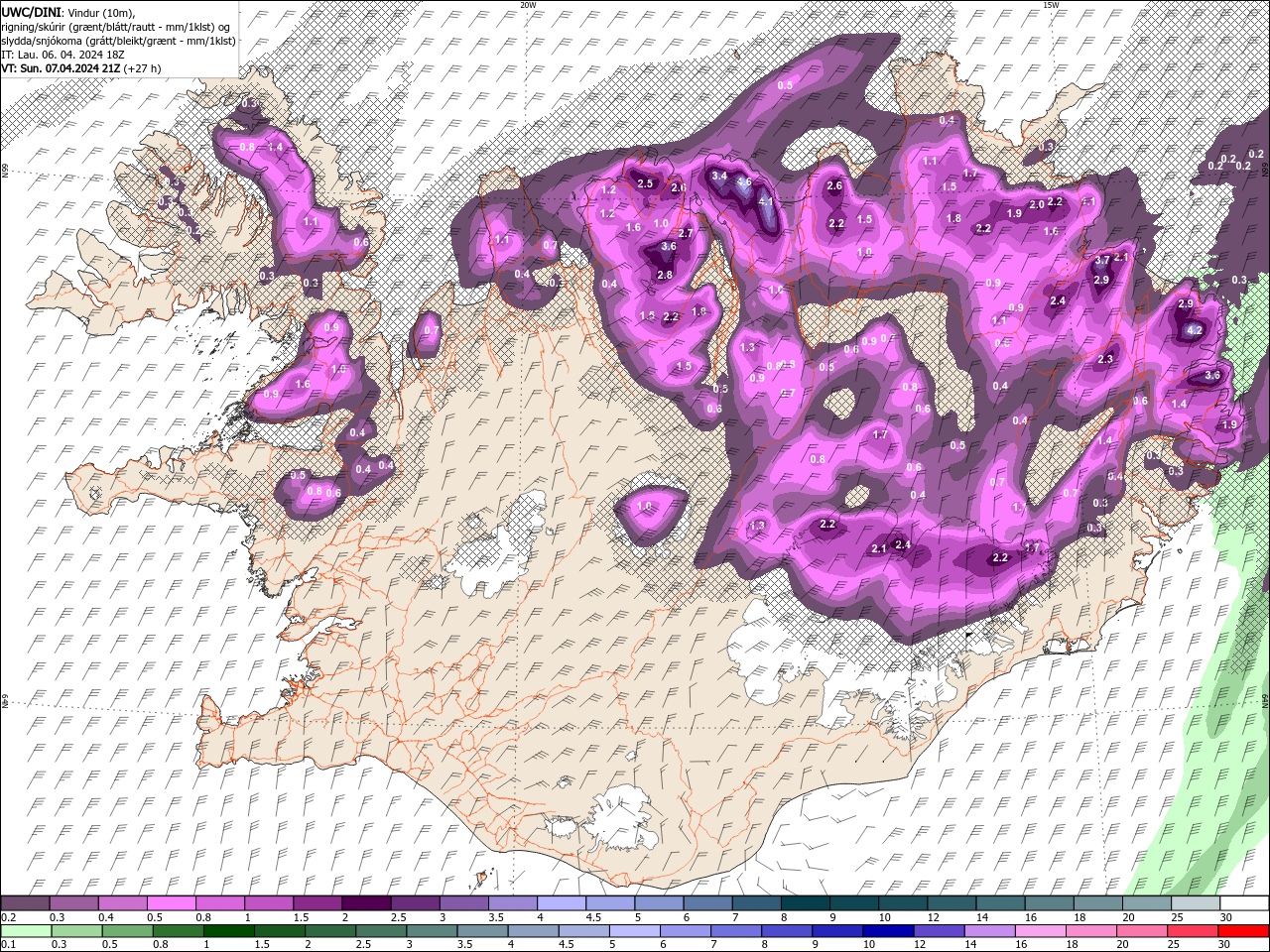Pick the light lavender swatch above 4 on upper scale
The image size is (1270, 952).
point(562,903)
